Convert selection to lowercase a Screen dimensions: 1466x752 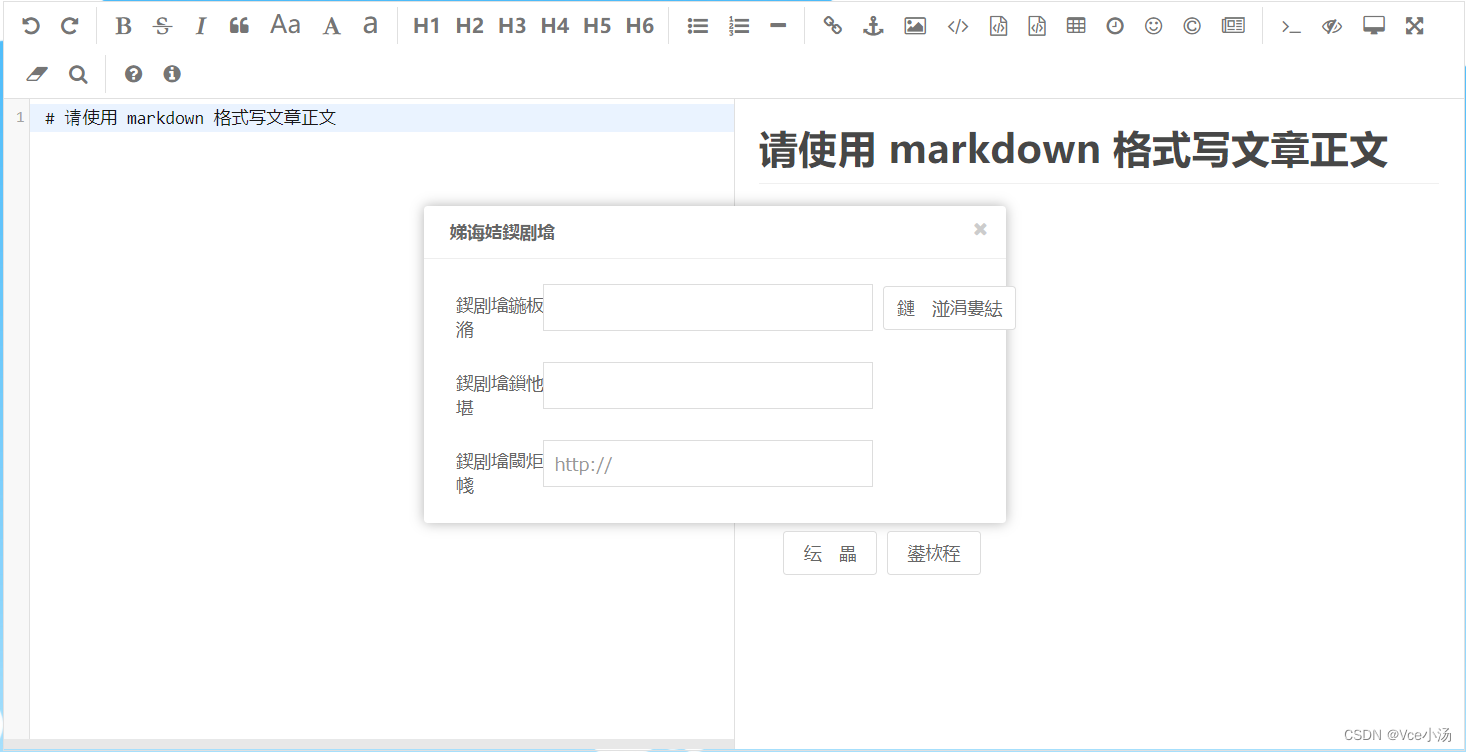370,26
